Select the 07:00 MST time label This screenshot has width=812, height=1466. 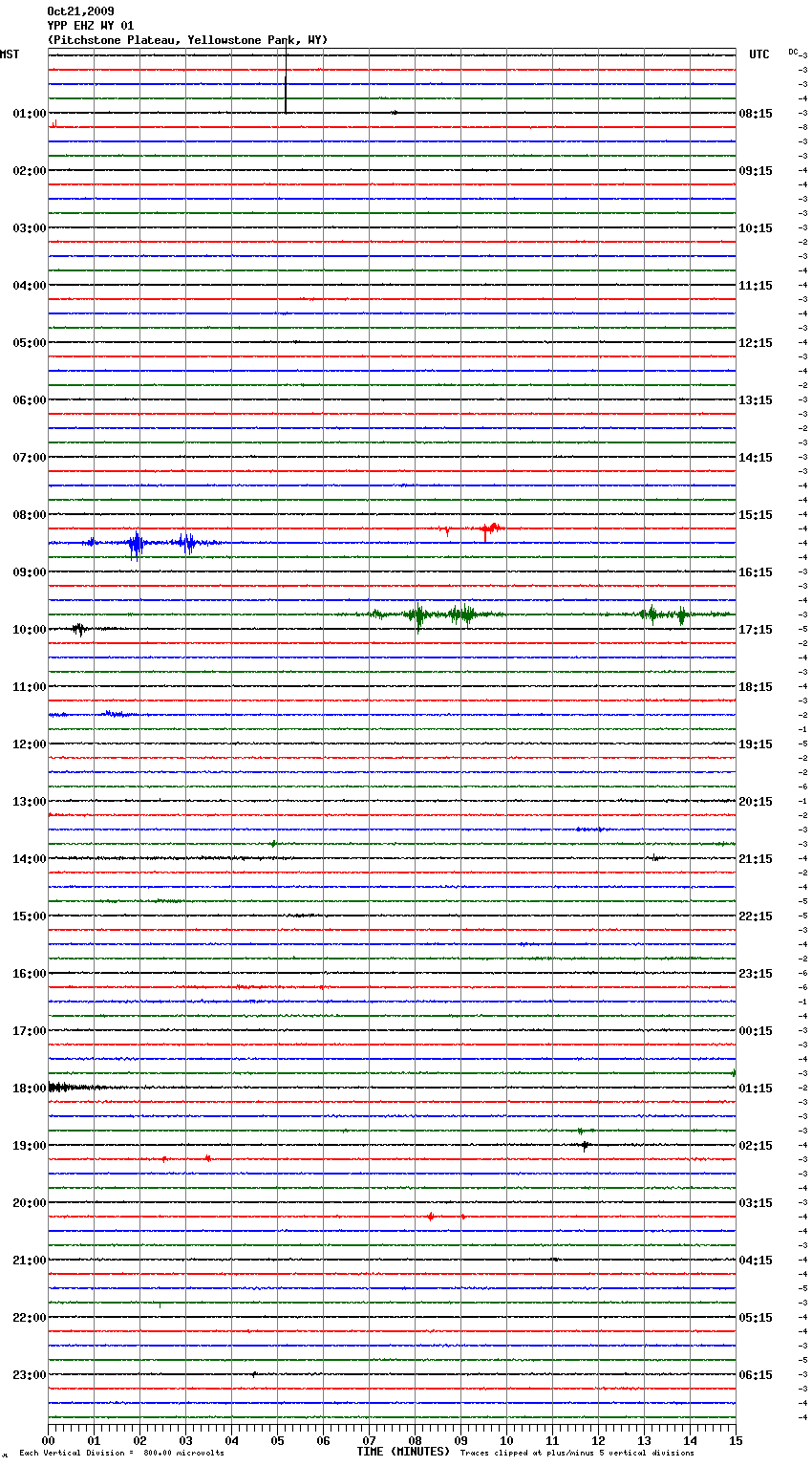click(x=30, y=457)
